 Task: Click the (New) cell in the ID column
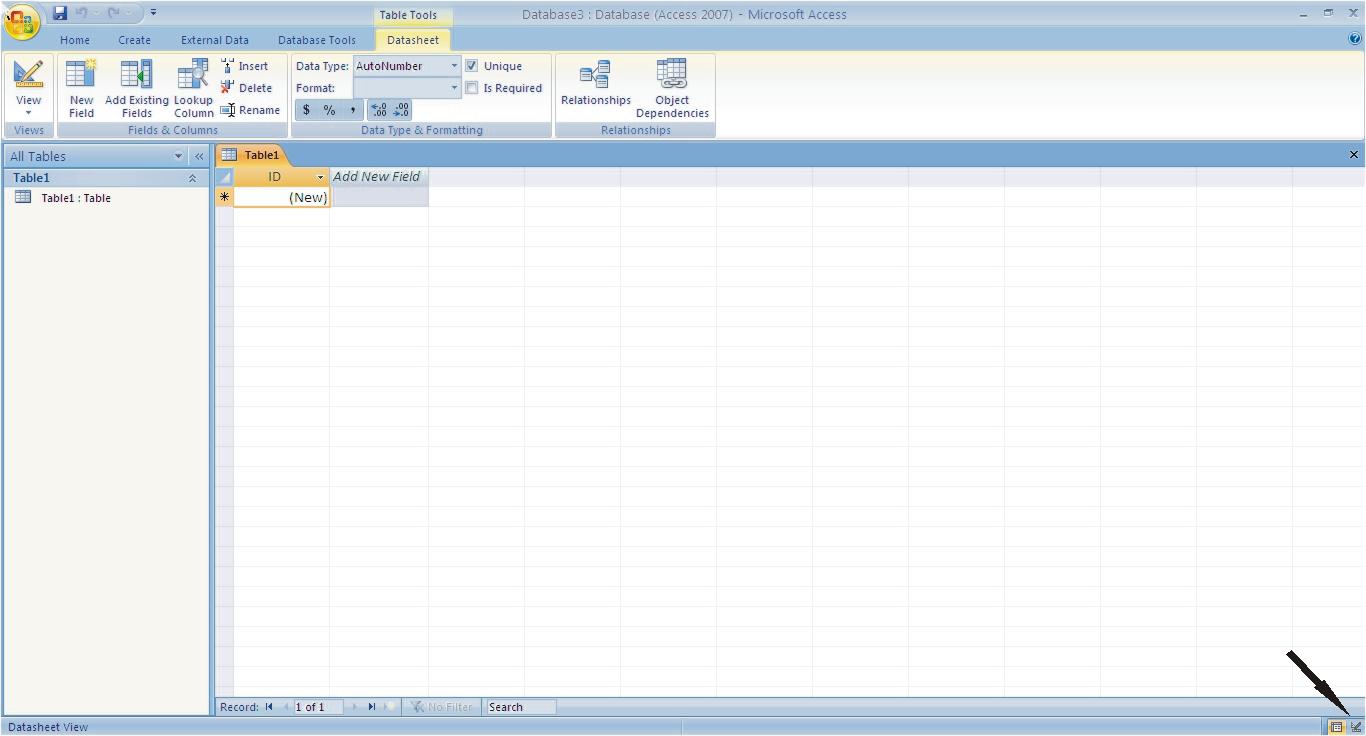(281, 197)
